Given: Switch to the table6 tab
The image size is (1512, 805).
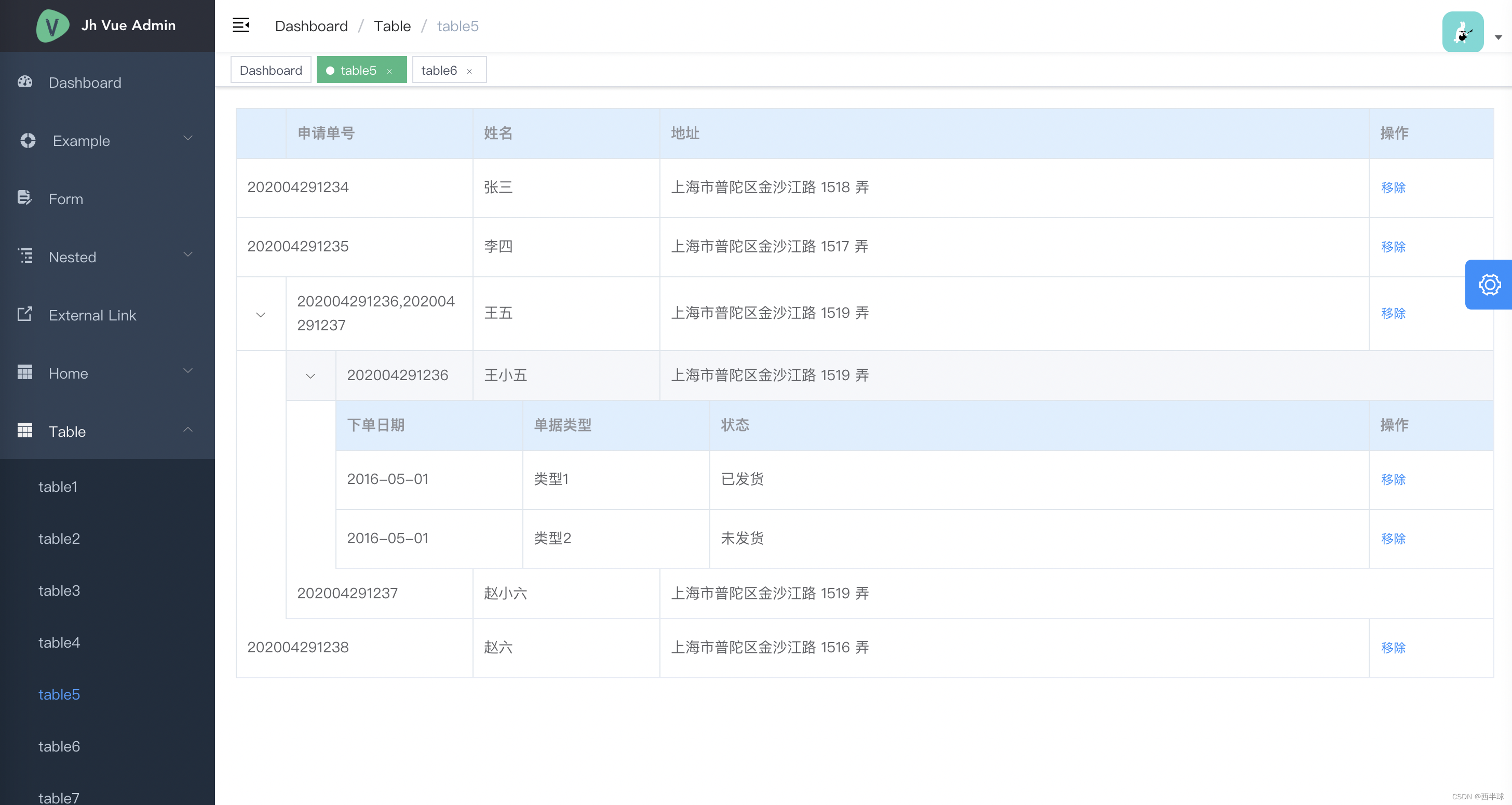Looking at the screenshot, I should (439, 70).
